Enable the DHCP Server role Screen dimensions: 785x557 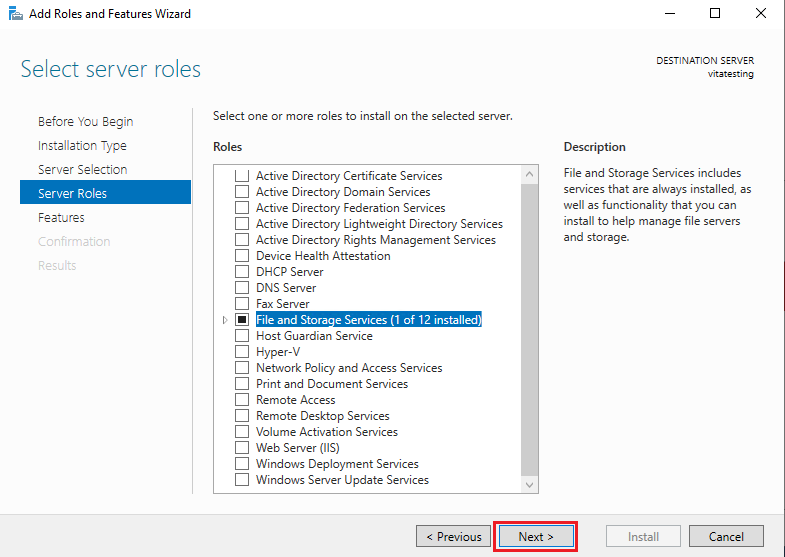pos(242,272)
